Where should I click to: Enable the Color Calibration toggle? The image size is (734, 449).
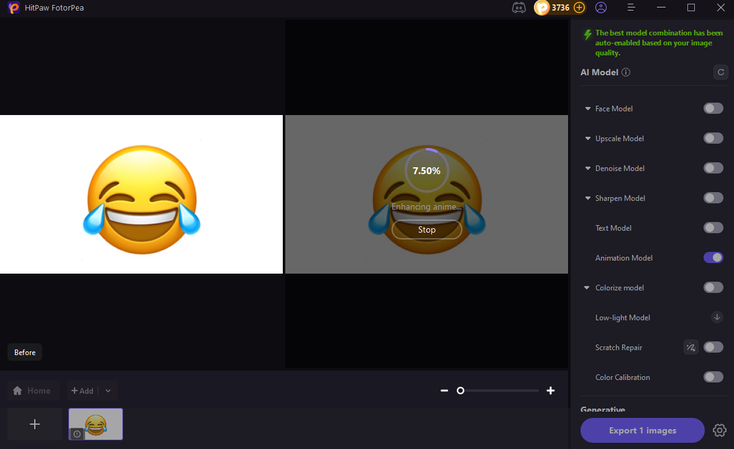click(x=712, y=377)
